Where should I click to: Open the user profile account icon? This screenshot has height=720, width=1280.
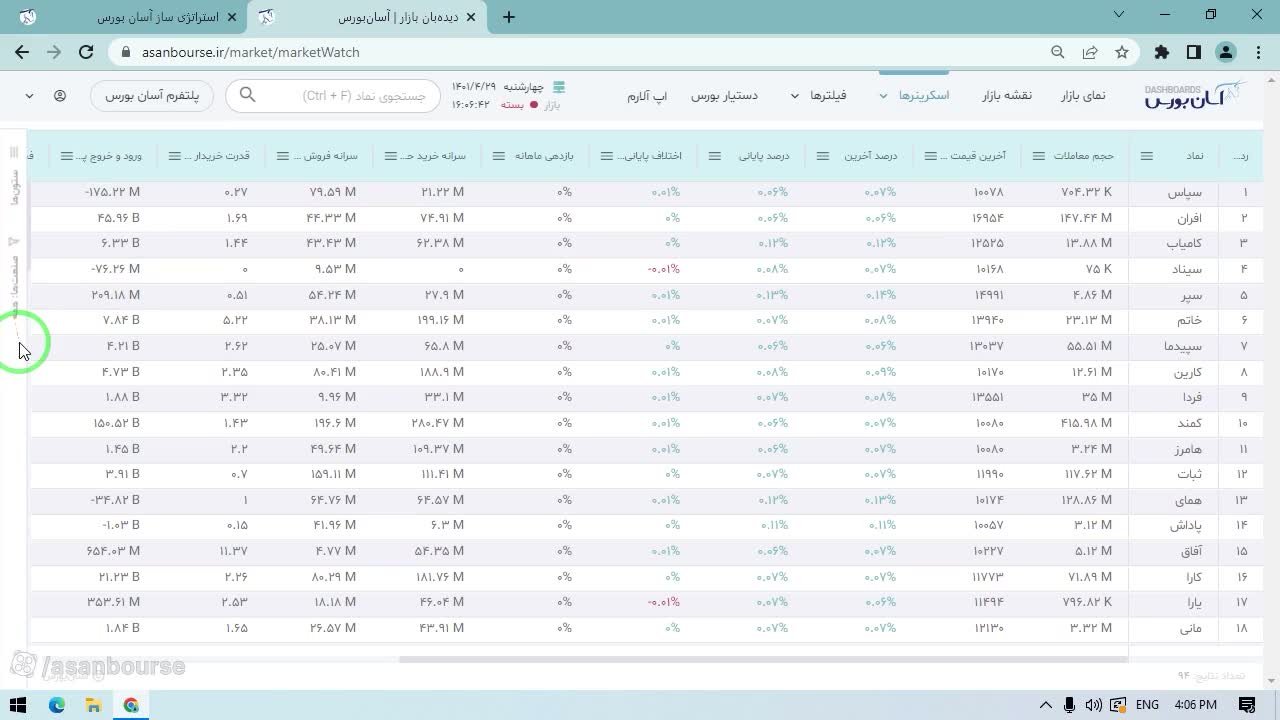(60, 96)
